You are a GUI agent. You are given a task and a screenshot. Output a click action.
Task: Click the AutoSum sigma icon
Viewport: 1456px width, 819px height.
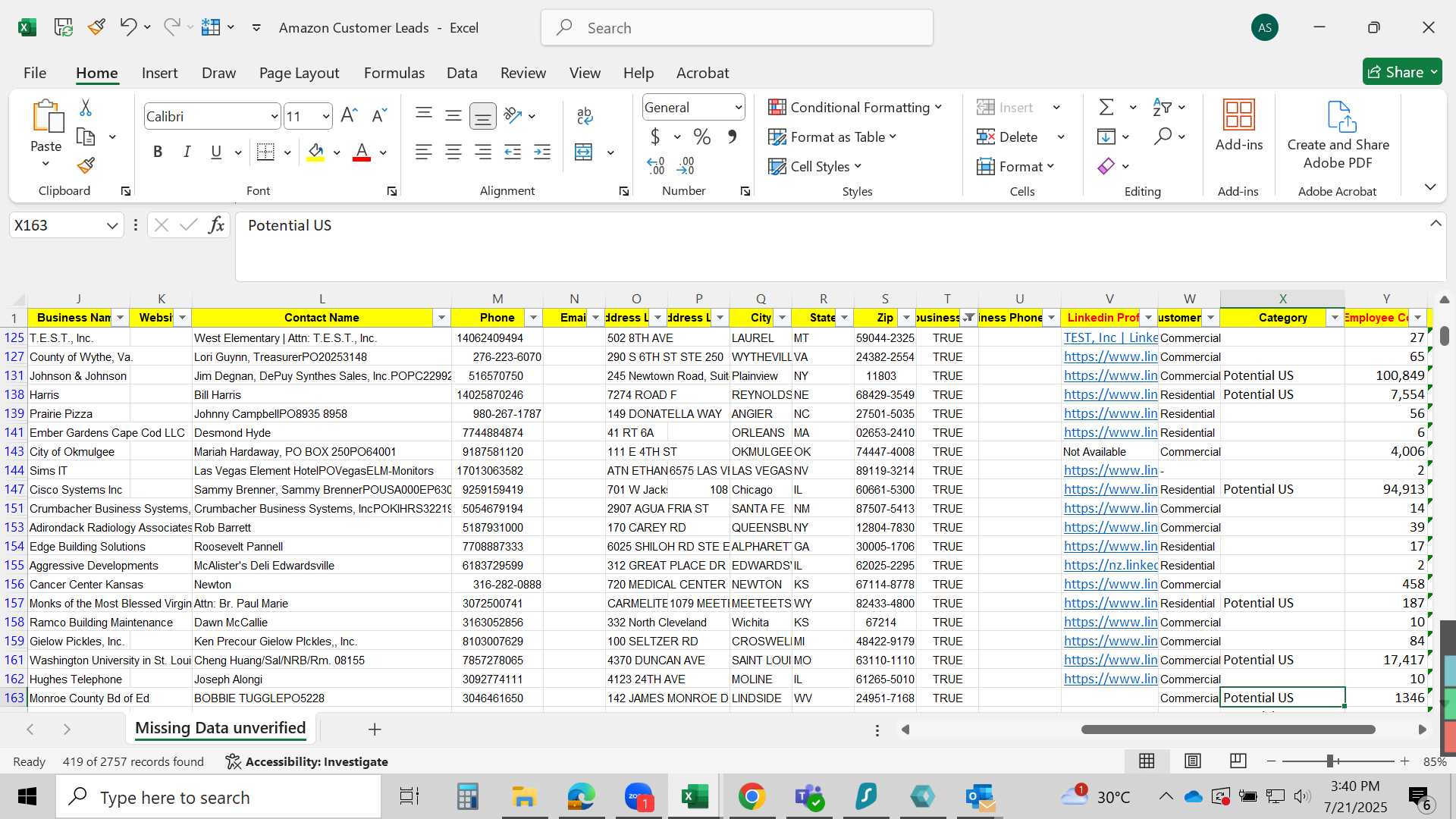[x=1107, y=107]
